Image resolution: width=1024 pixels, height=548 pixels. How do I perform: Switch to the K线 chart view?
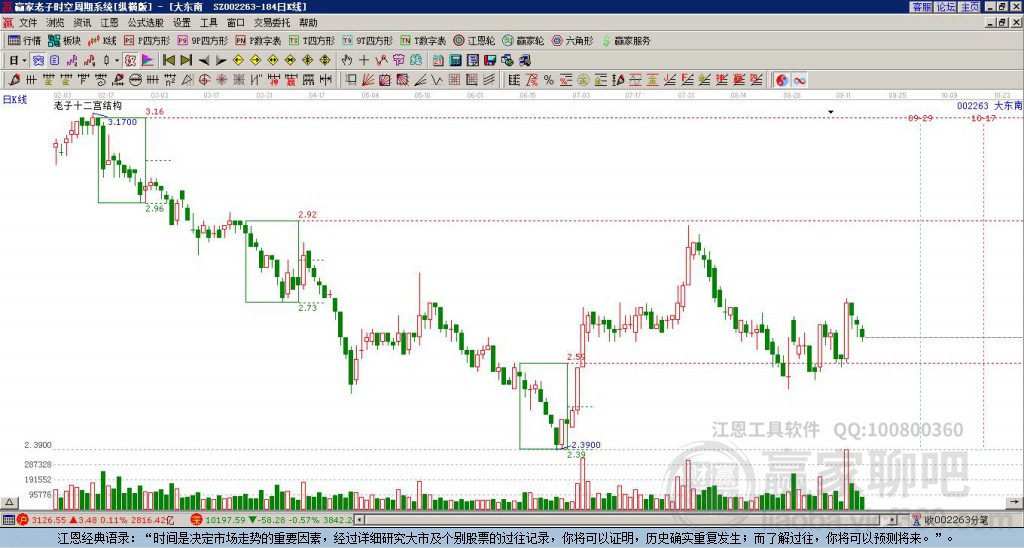pyautogui.click(x=102, y=40)
